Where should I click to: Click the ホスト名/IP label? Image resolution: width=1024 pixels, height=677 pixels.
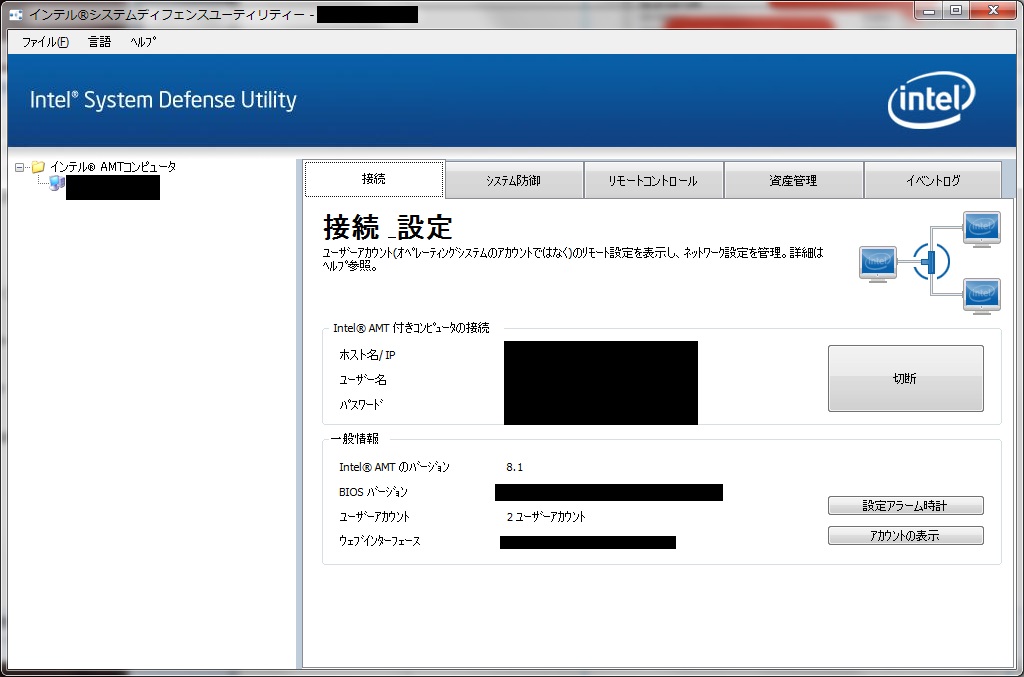(367, 355)
